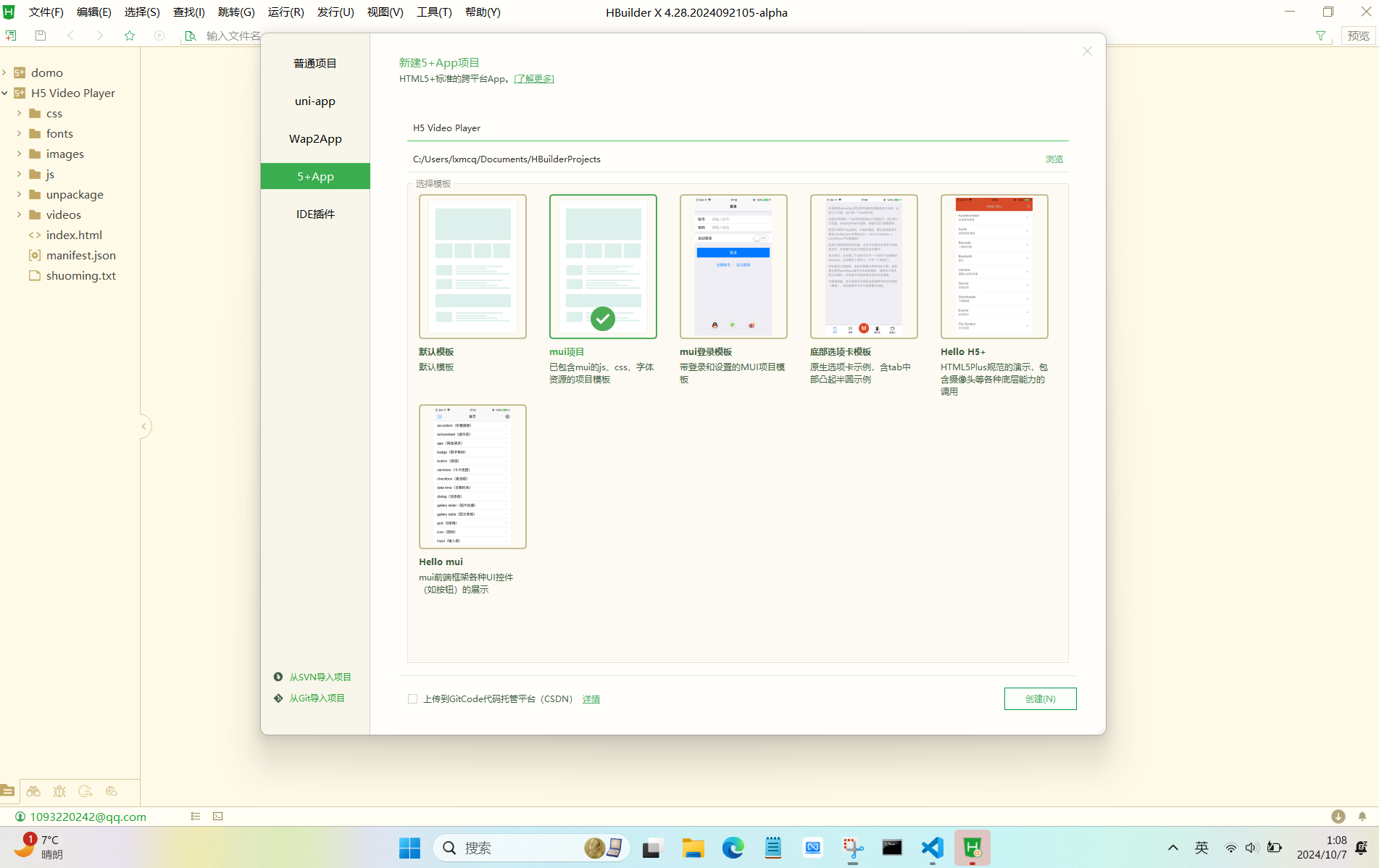Switch to the IDE插件 tab

pos(315,214)
